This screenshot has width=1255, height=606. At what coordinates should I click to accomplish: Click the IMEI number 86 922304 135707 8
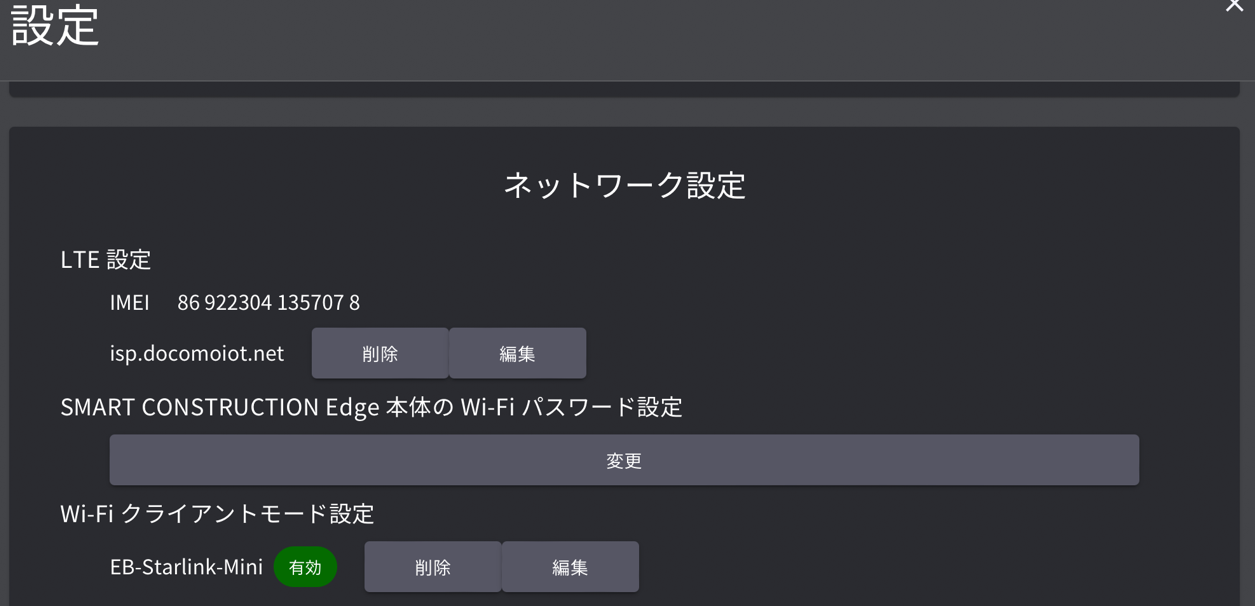[x=268, y=302]
